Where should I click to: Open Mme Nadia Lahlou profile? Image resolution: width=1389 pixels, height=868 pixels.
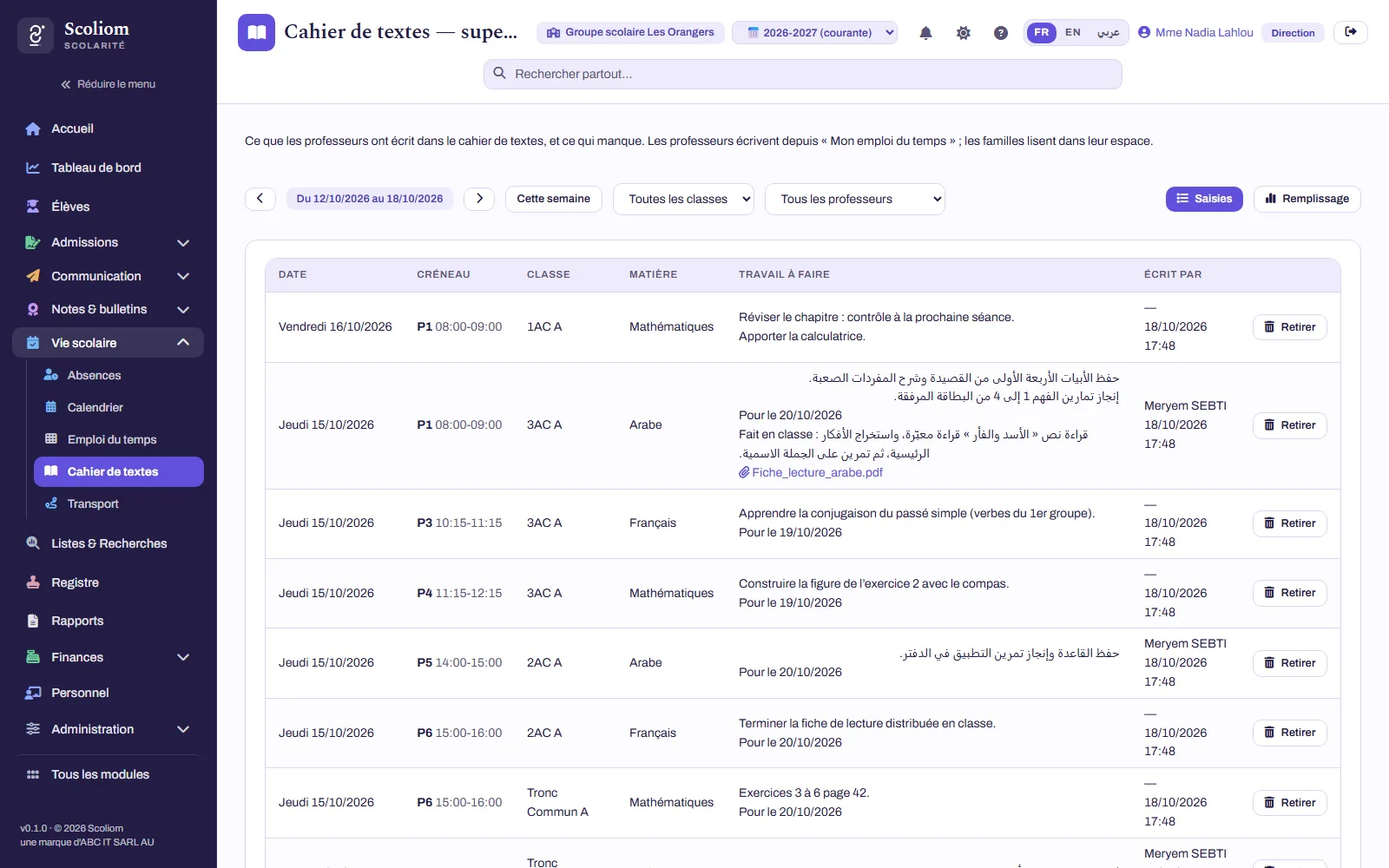[1195, 33]
